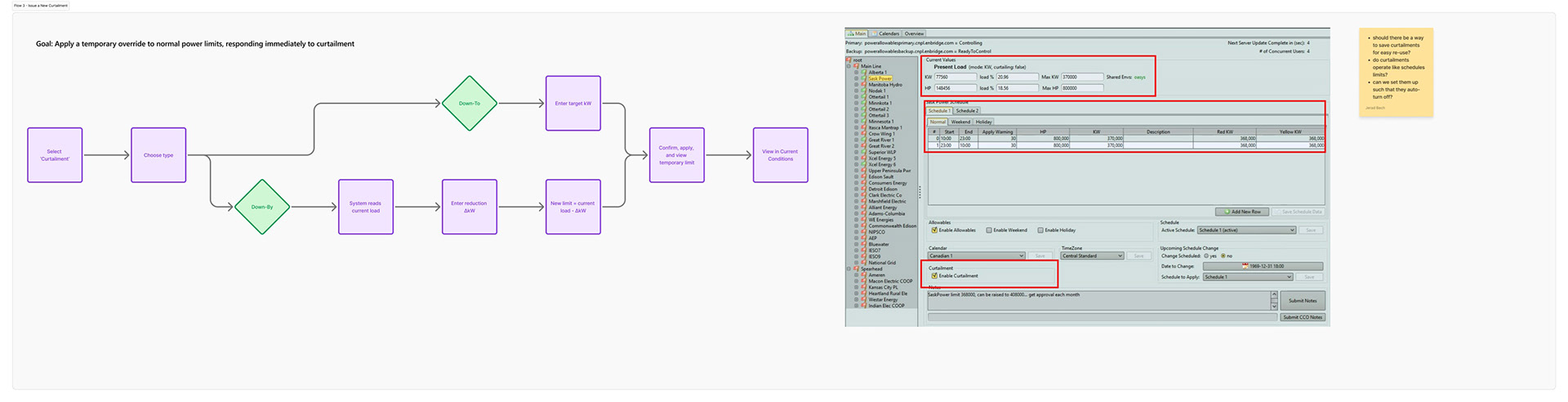Click the Kansas City PL node icon
Image resolution: width=1568 pixels, height=402 pixels.
(x=864, y=287)
